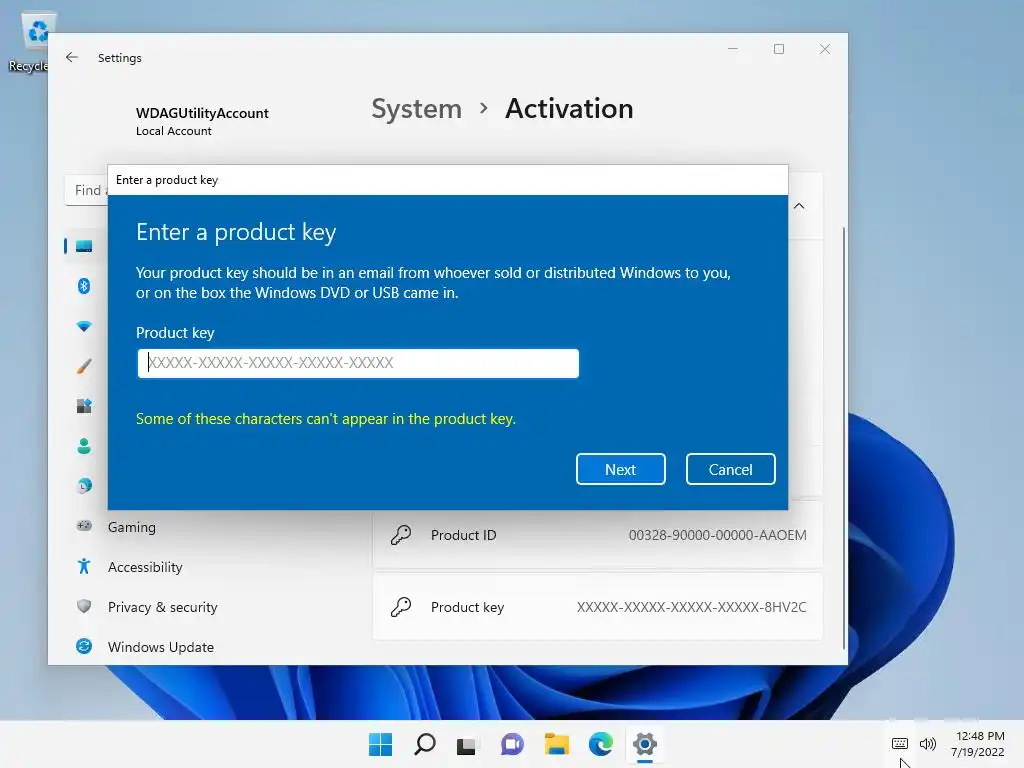Open Network & internet Wi-Fi icon in sidebar
This screenshot has width=1024, height=768.
coord(84,326)
